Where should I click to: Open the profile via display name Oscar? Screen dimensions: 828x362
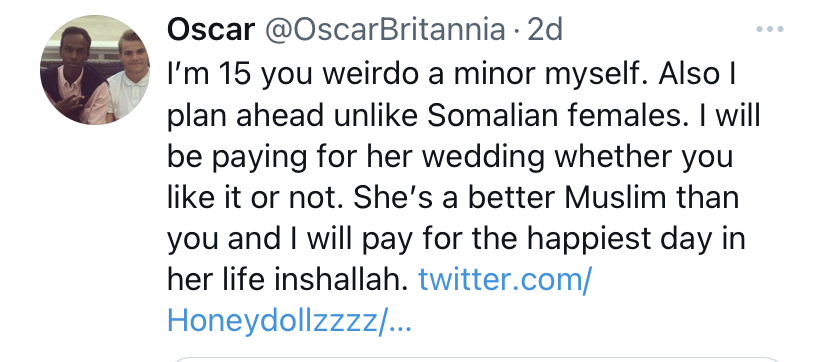point(211,30)
